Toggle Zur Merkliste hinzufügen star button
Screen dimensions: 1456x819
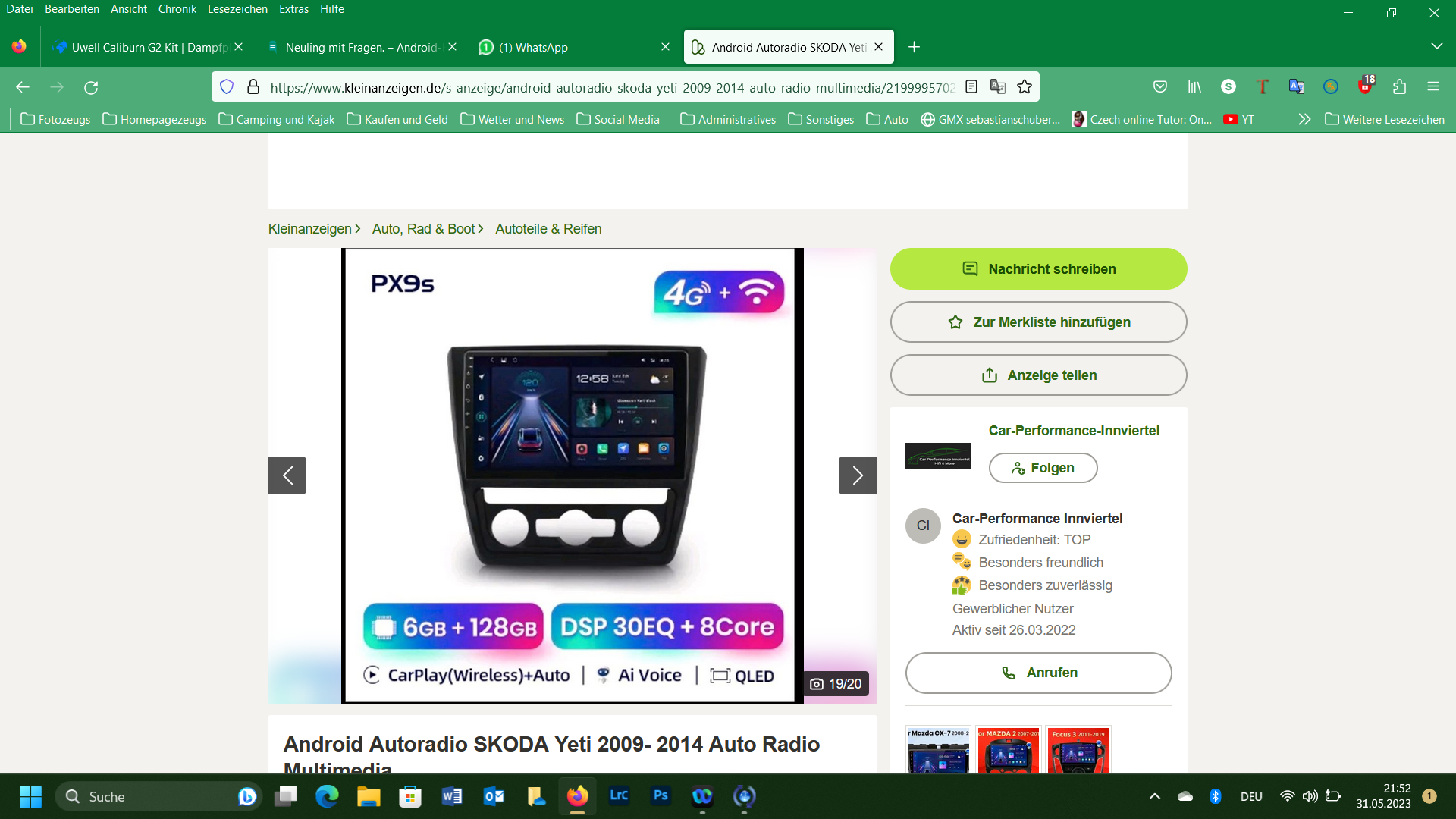(x=1038, y=322)
